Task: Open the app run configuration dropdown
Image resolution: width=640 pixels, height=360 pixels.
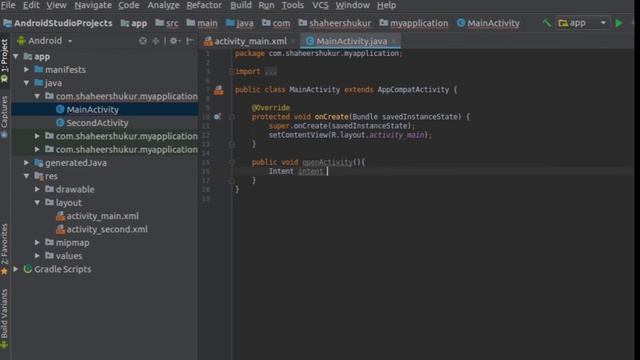Action: pyautogui.click(x=582, y=23)
